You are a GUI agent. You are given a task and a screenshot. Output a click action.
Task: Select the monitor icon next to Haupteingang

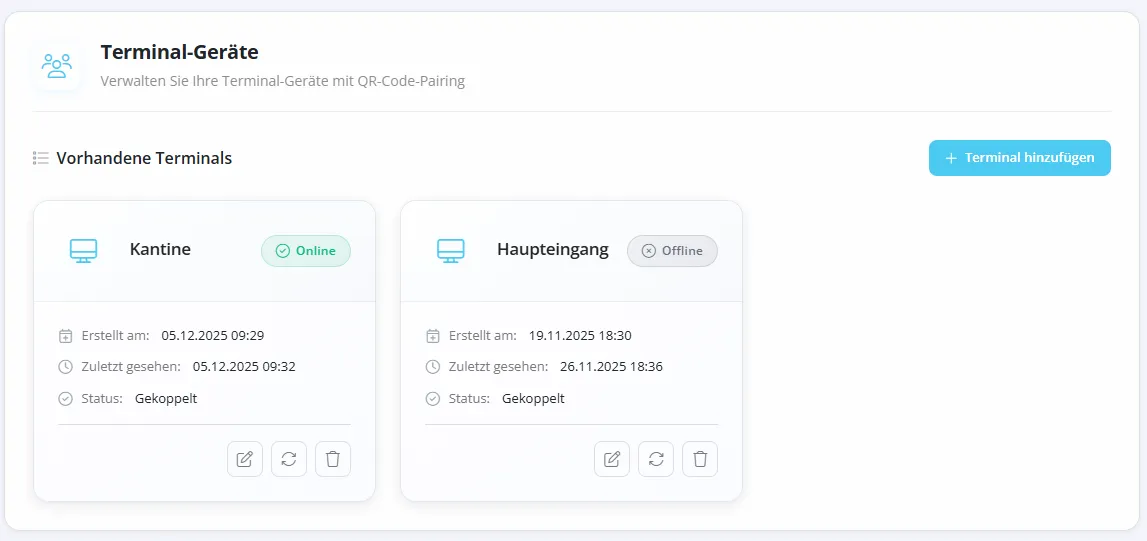coord(451,251)
